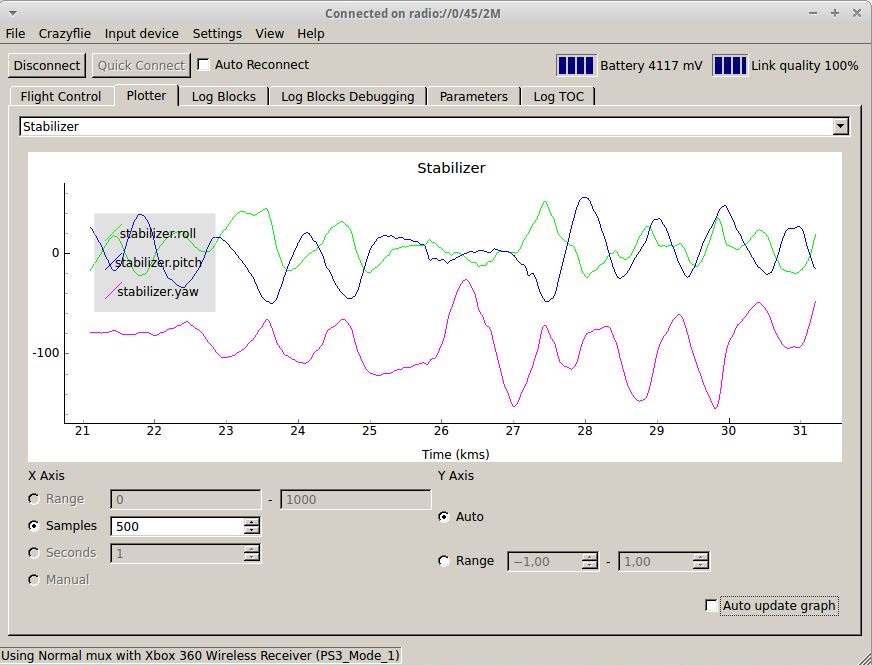This screenshot has width=872, height=665.
Task: Open the Stabilizer log config dropdown
Action: [x=840, y=127]
